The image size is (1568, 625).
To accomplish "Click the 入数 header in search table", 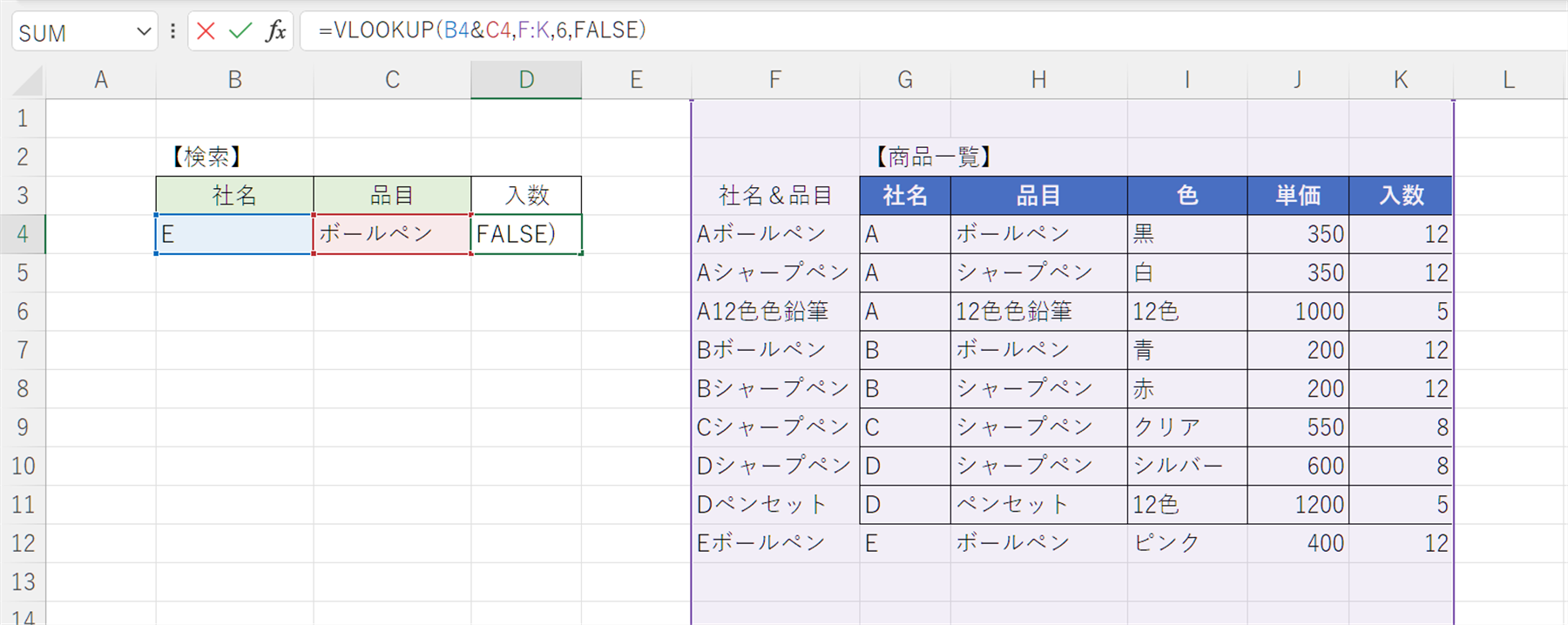I will pyautogui.click(x=526, y=195).
